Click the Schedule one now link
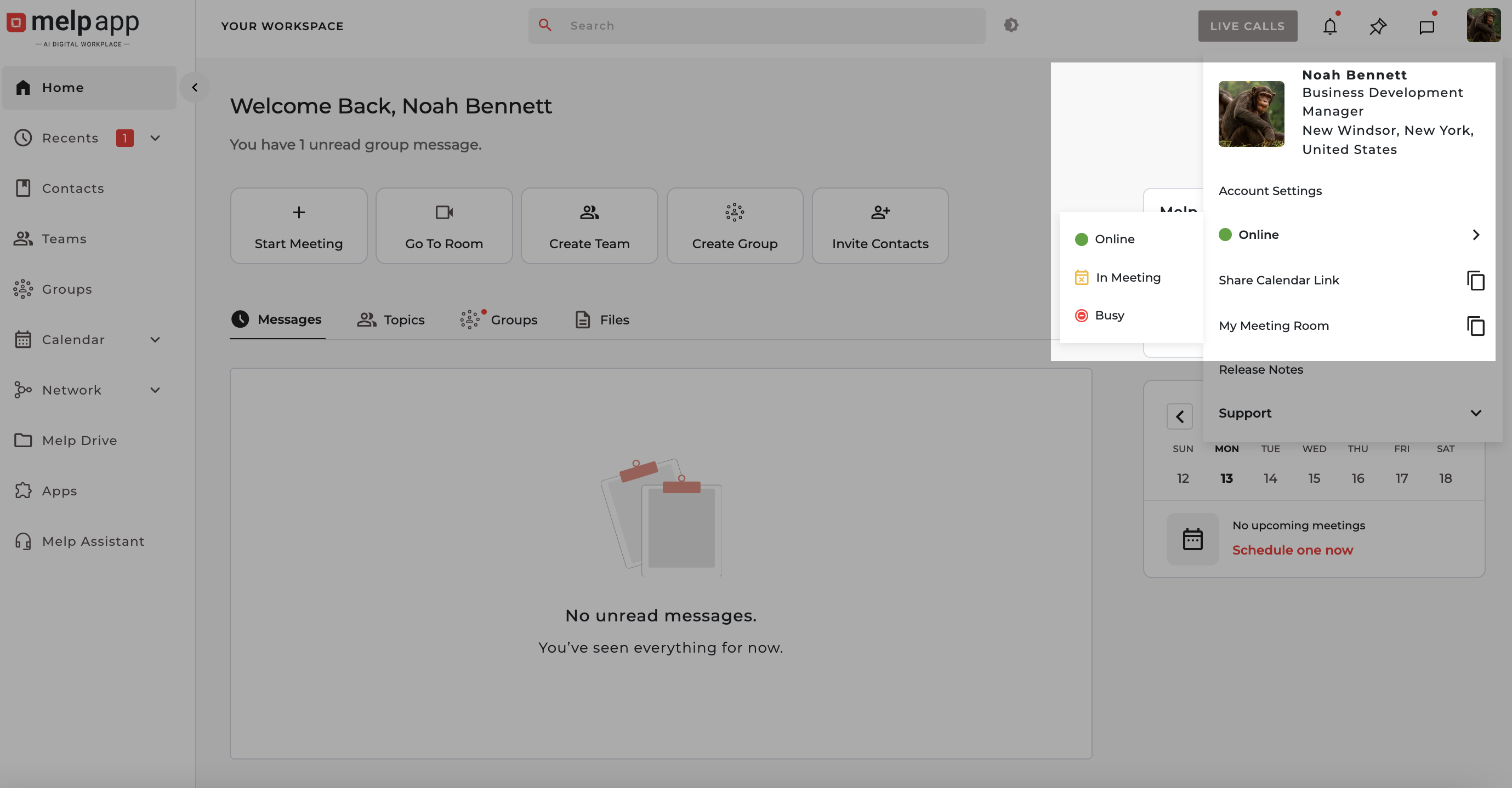Screen dimensions: 1512x788 (1293, 550)
